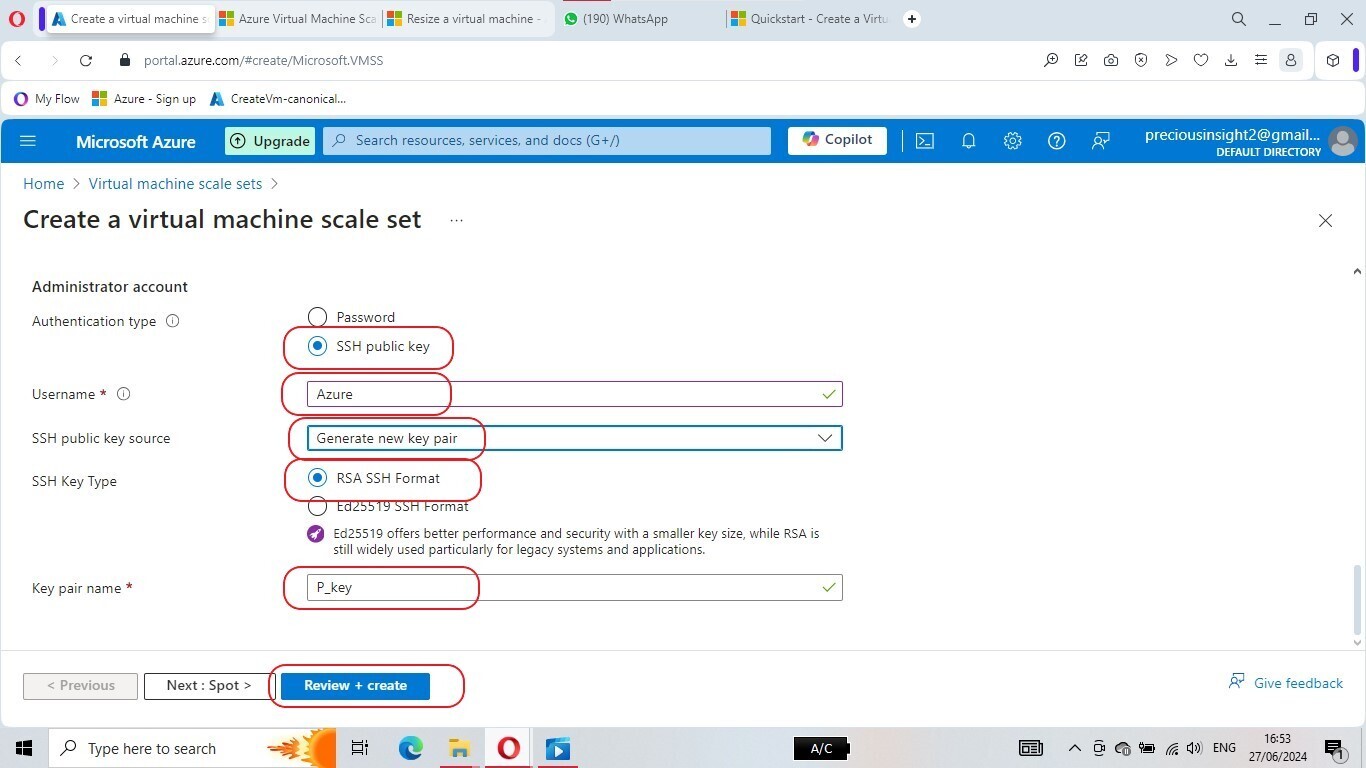The image size is (1366, 768).
Task: Switch to the Azure Virtual Machine Scale Sets tab
Action: (x=298, y=19)
